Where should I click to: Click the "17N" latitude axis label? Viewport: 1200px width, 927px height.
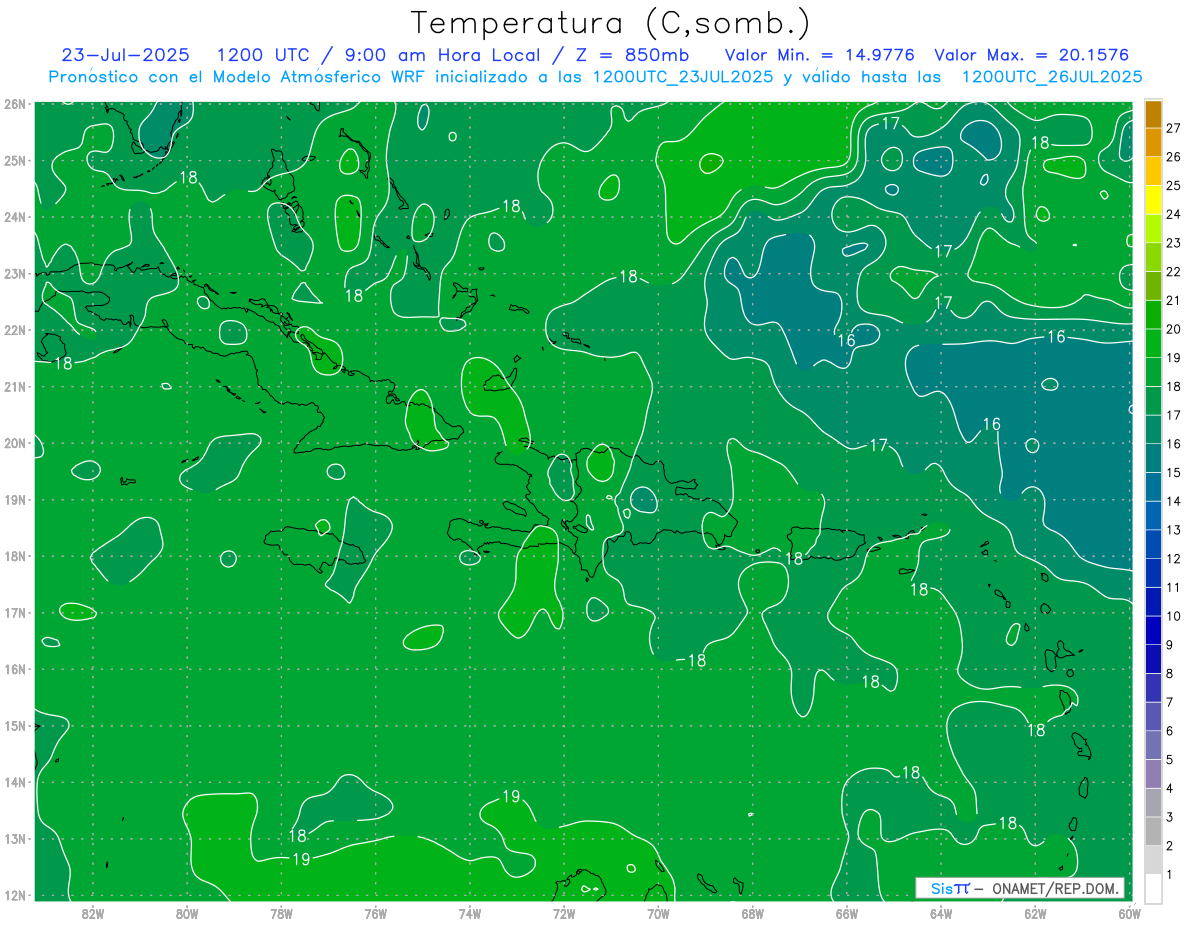15,612
